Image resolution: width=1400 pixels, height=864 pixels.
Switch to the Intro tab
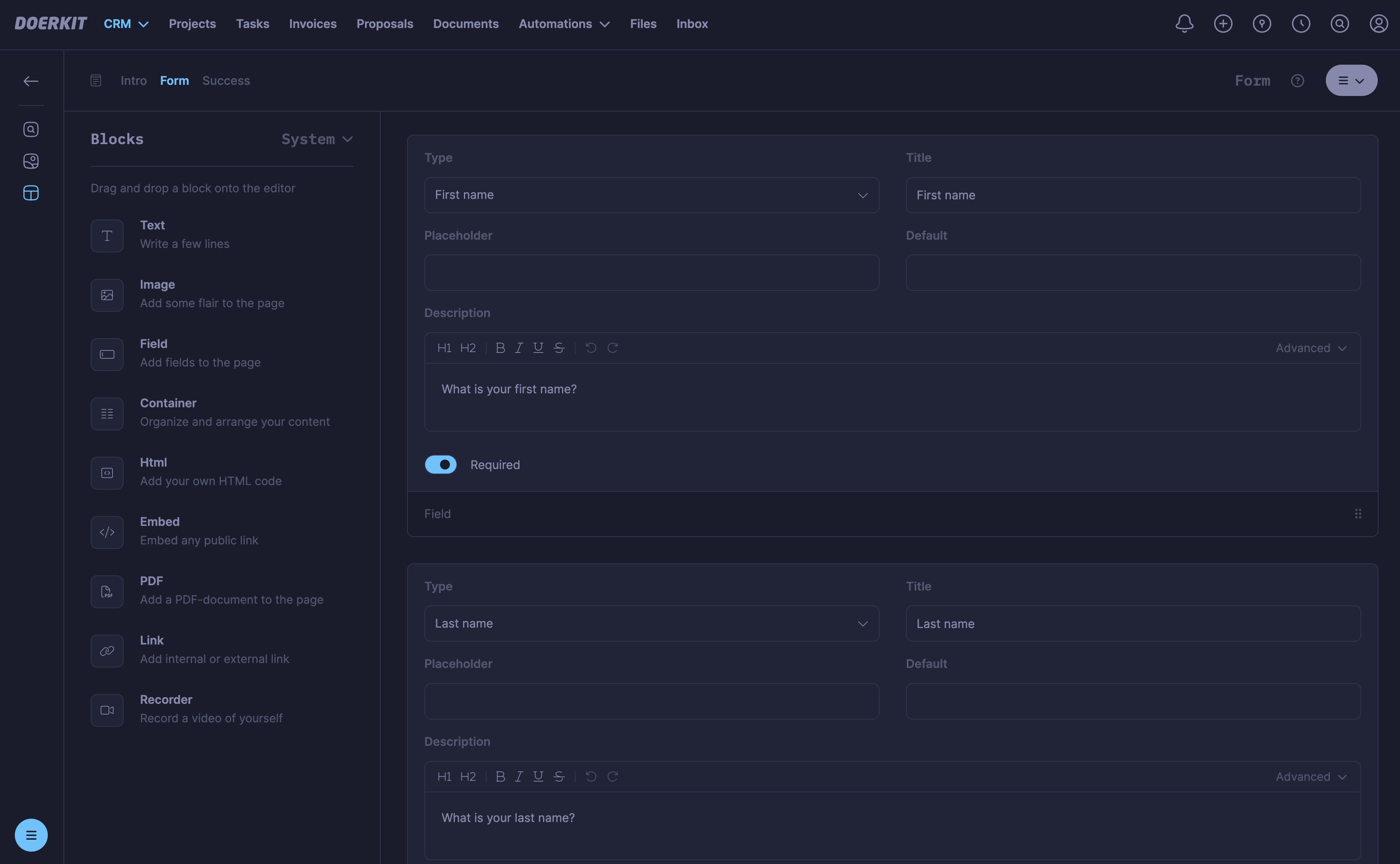133,81
